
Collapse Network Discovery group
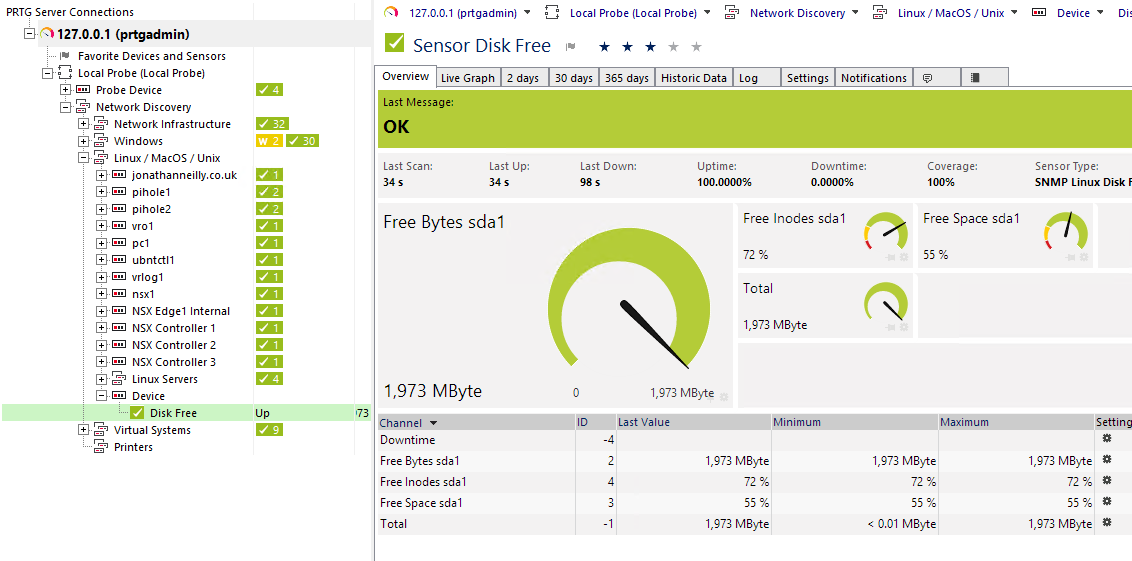point(66,107)
